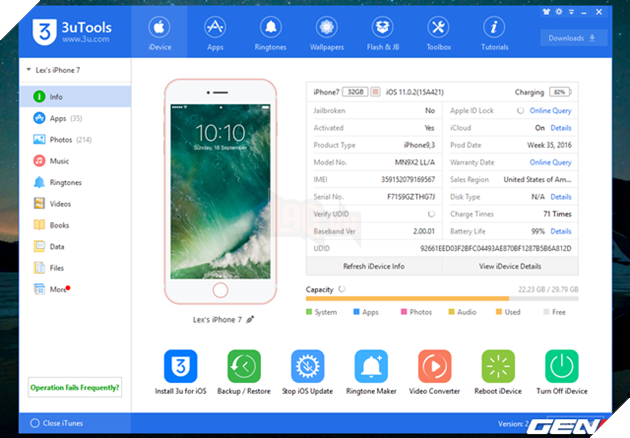Open iCloud Details link
Image resolution: width=630 pixels, height=438 pixels.
coord(561,128)
